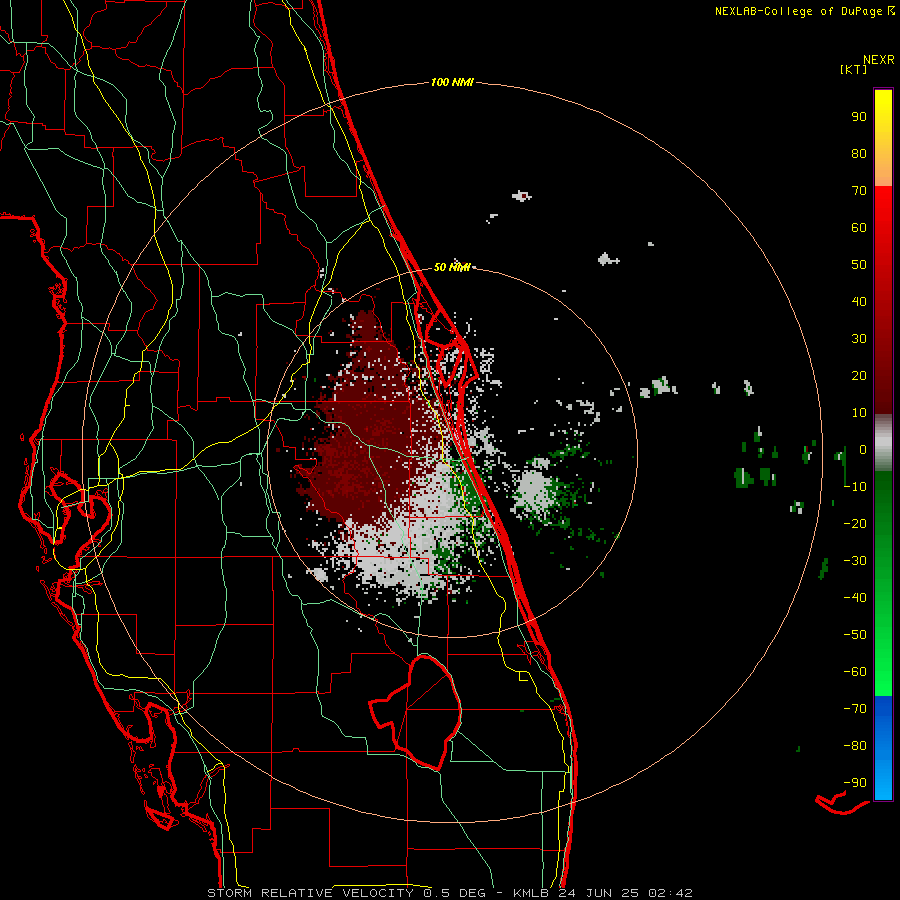Click the 0.5 DEG elevation text
This screenshot has height=900, width=900.
(455, 893)
